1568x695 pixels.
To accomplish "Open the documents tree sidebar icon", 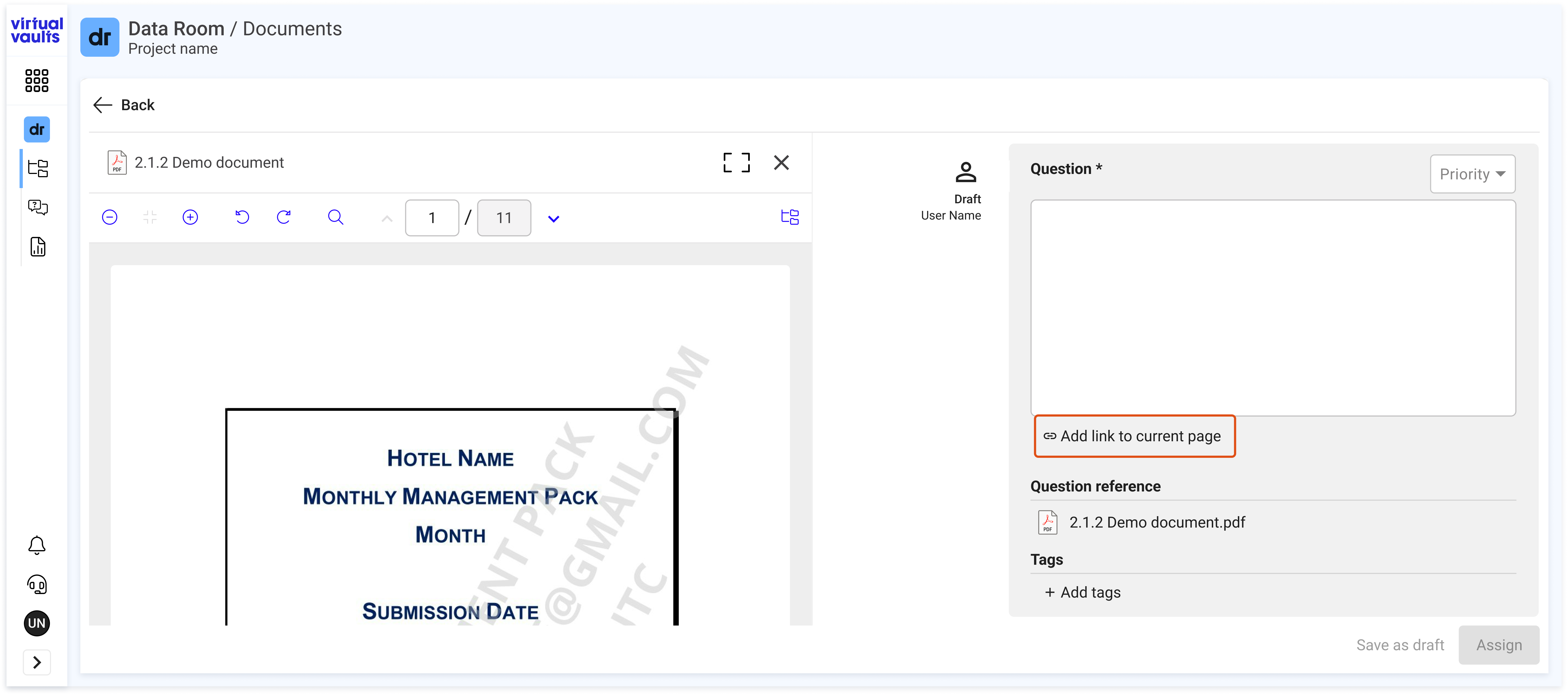I will tap(38, 168).
